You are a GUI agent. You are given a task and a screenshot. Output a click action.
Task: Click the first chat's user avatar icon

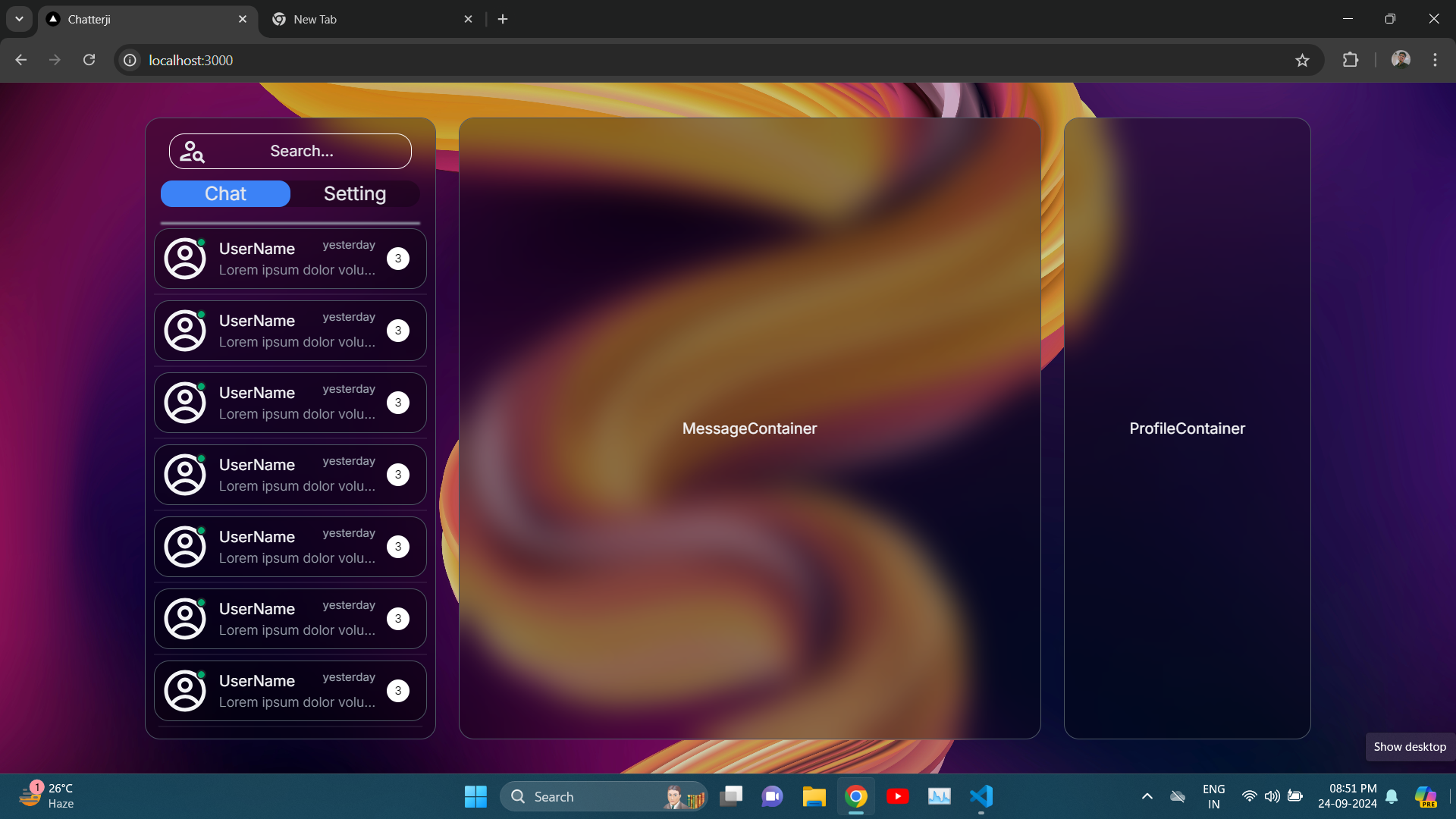(185, 259)
